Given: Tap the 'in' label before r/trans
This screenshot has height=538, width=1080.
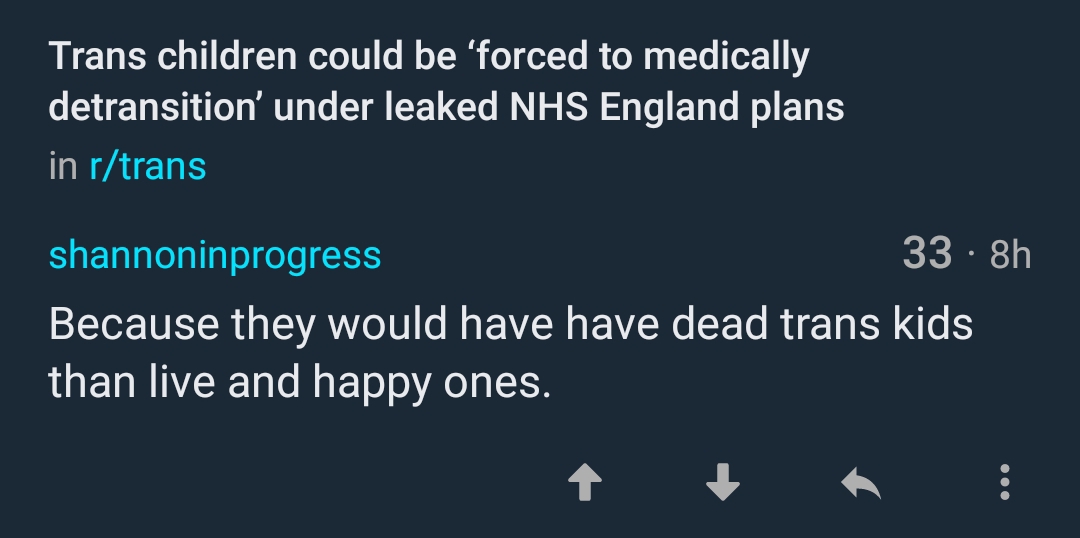Looking at the screenshot, I should [x=62, y=166].
